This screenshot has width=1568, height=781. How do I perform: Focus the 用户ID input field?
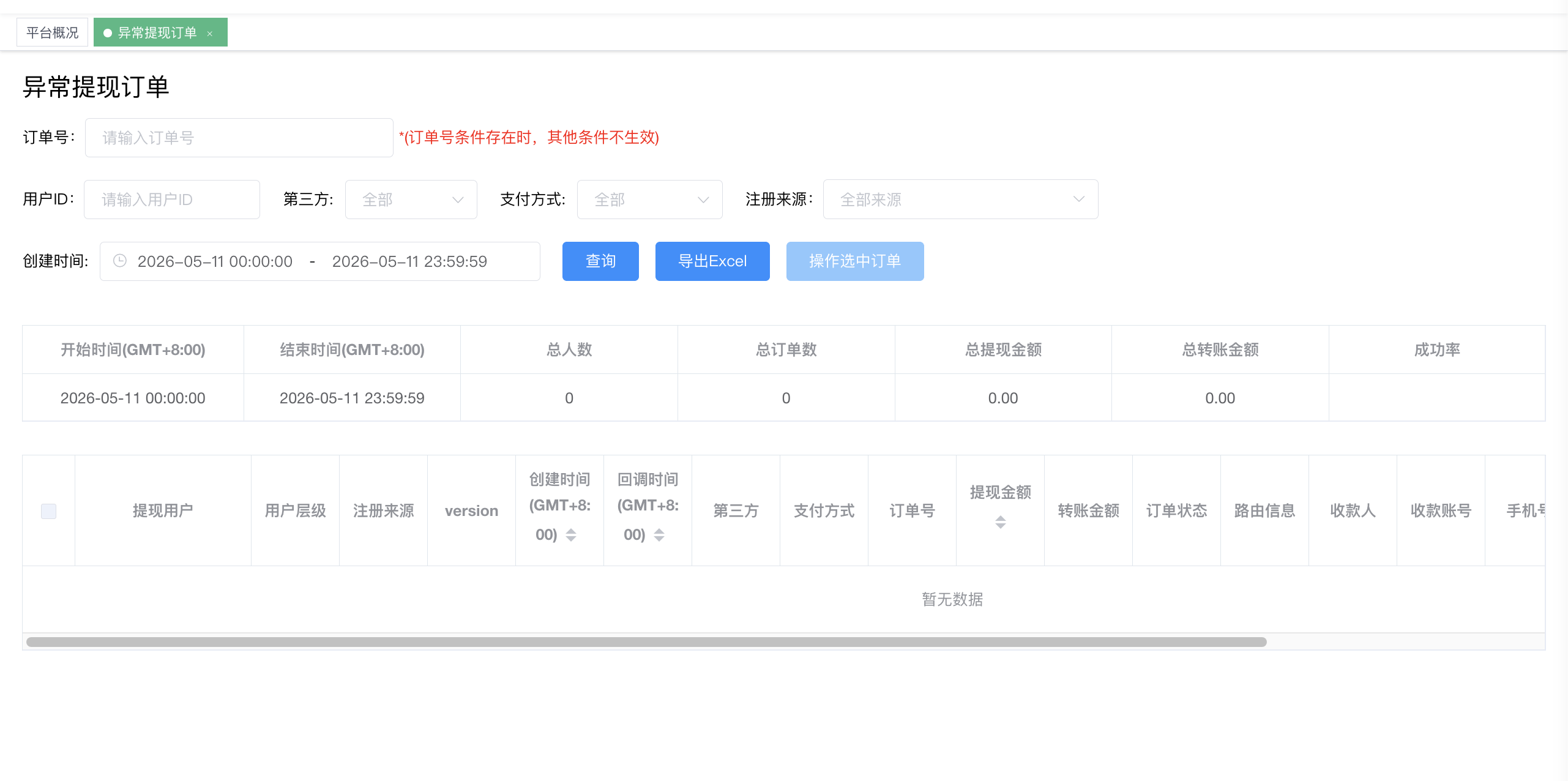172,200
